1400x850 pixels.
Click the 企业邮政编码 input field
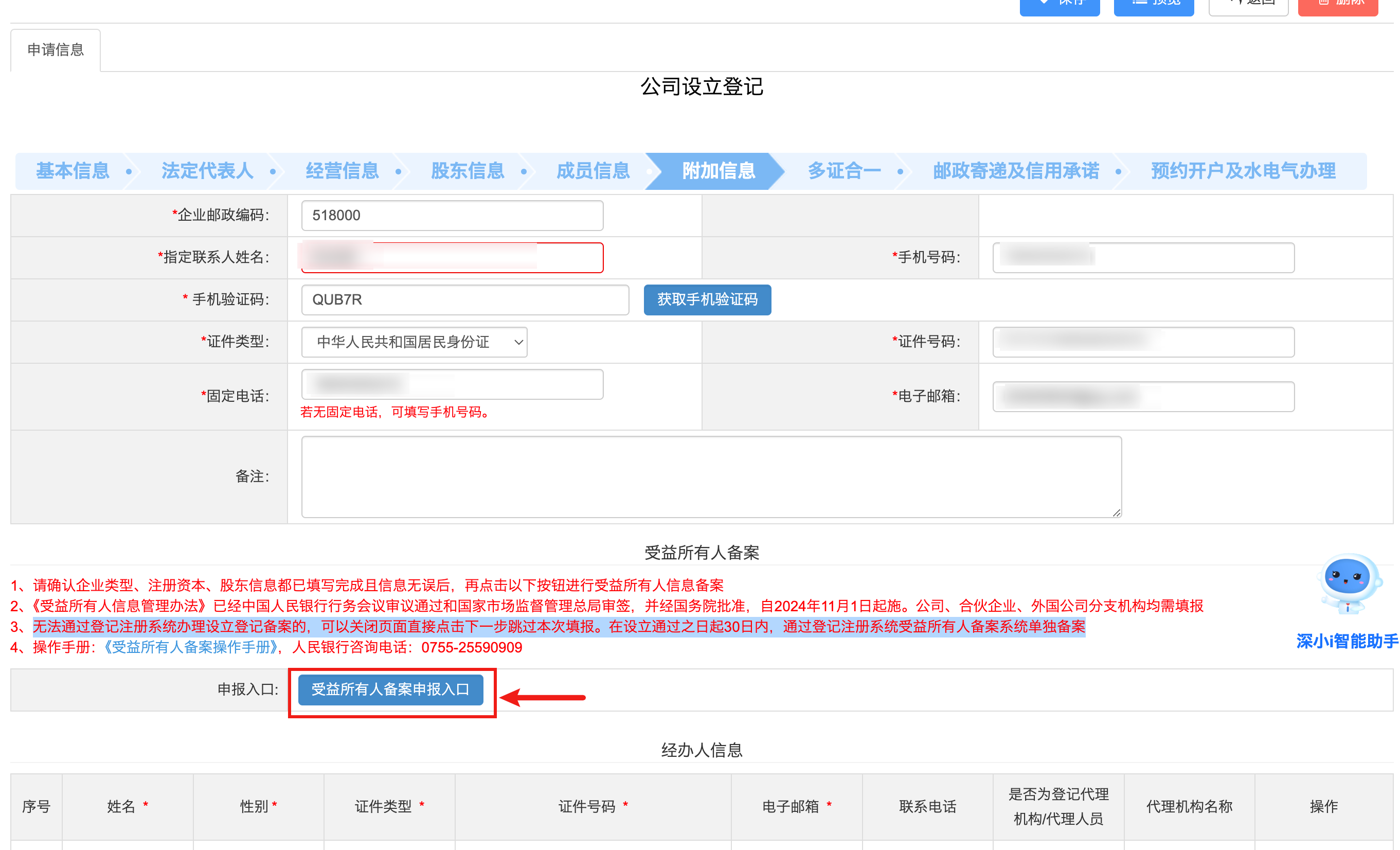pos(452,216)
